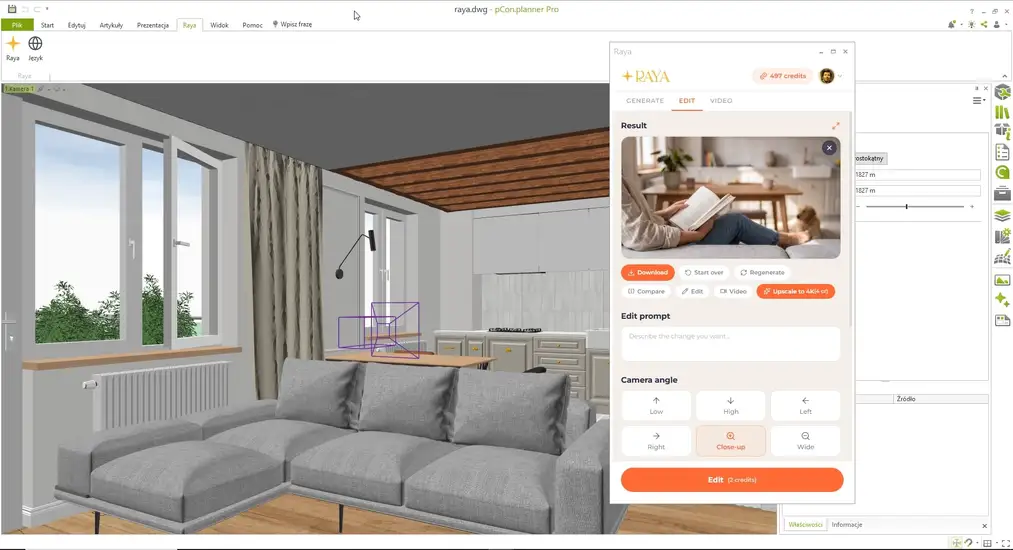Click the slider track in properties panel
The width and height of the screenshot is (1013, 550).
tap(915, 207)
